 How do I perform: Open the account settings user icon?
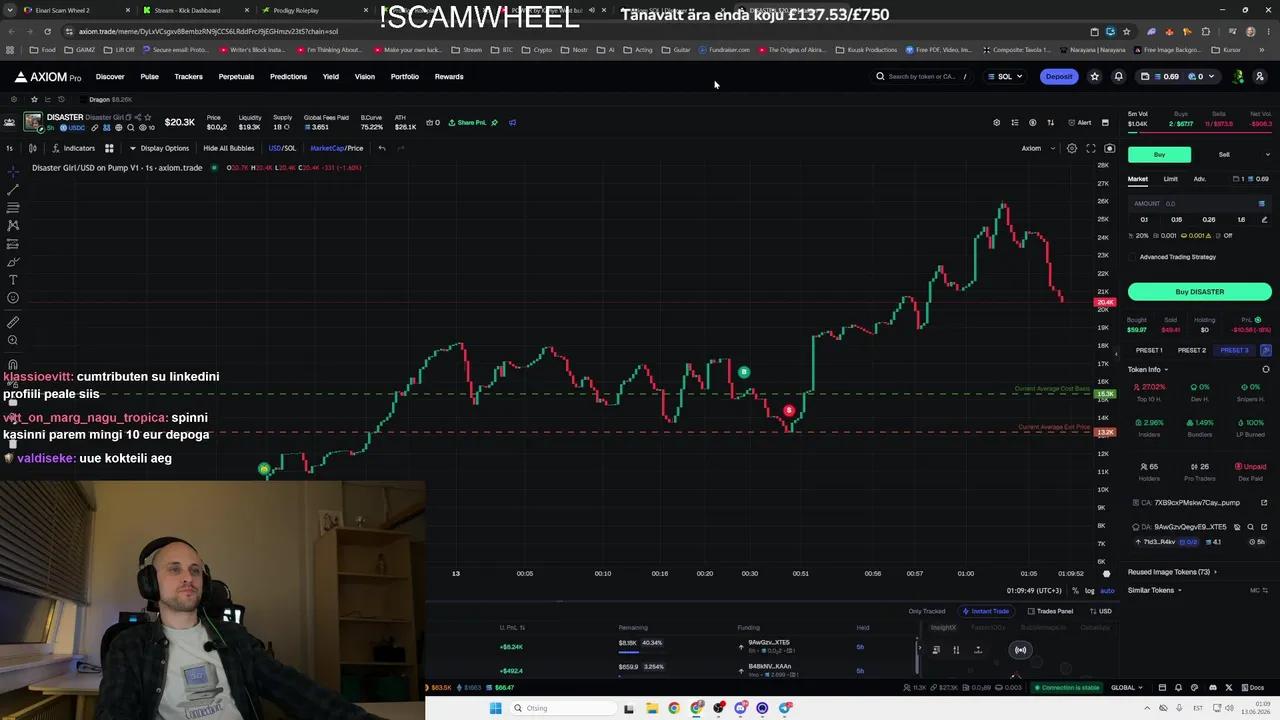point(1260,76)
